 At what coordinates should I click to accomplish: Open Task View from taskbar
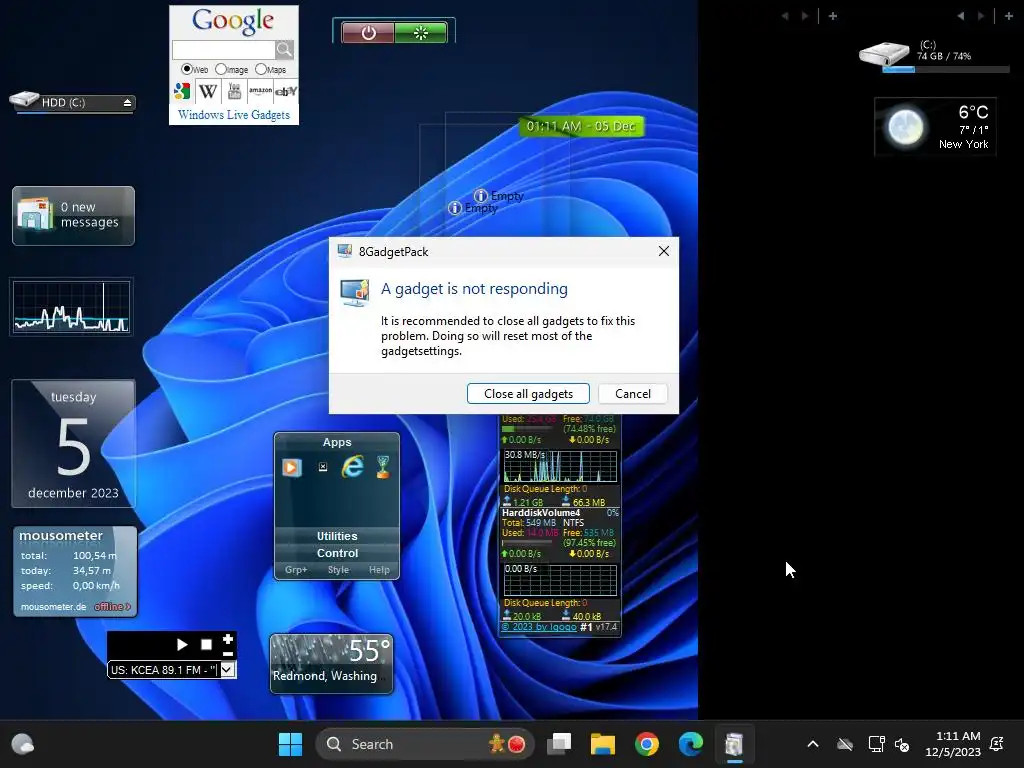[x=559, y=744]
